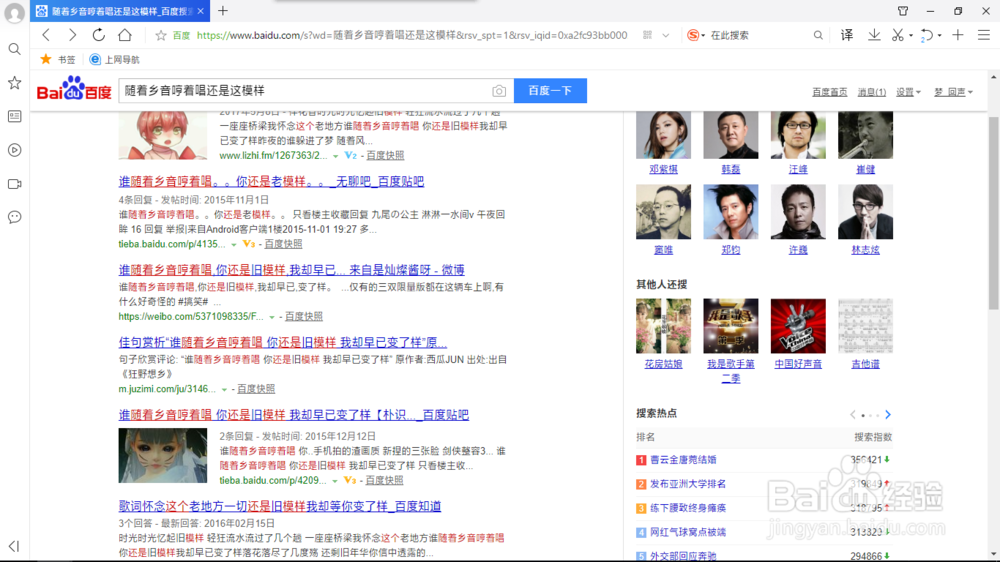Click the translate icon in the toolbar
Screen dimensions: 1000x562
pos(847,35)
